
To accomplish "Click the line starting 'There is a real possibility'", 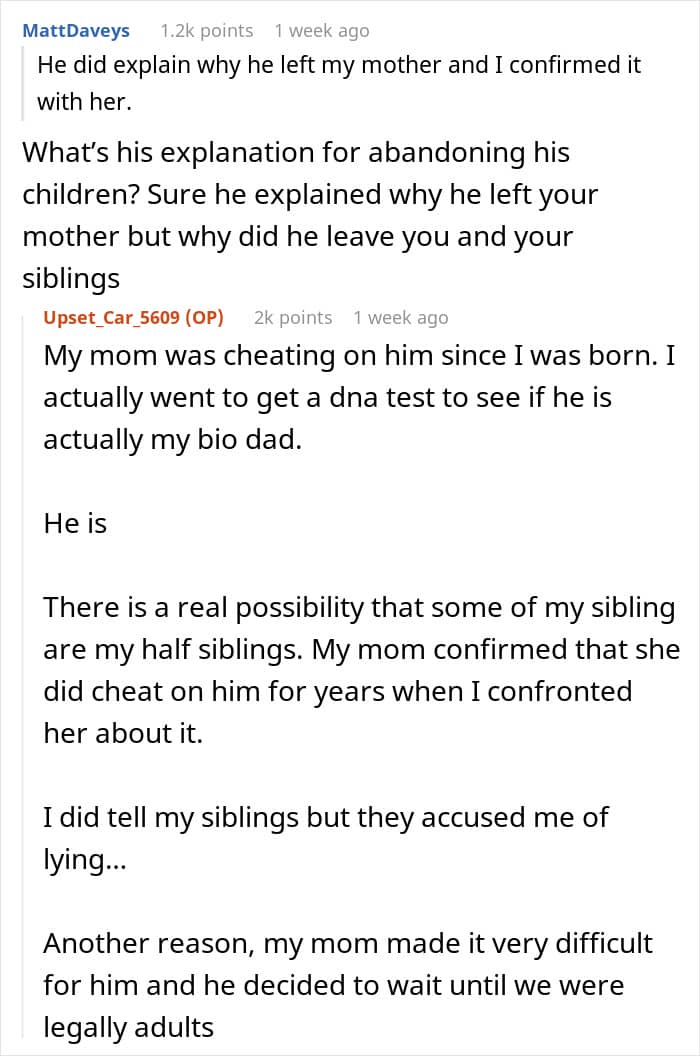I will coord(359,607).
